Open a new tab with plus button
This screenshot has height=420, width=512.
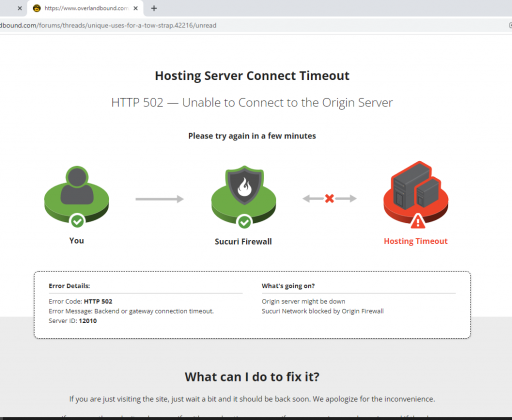tap(154, 8)
